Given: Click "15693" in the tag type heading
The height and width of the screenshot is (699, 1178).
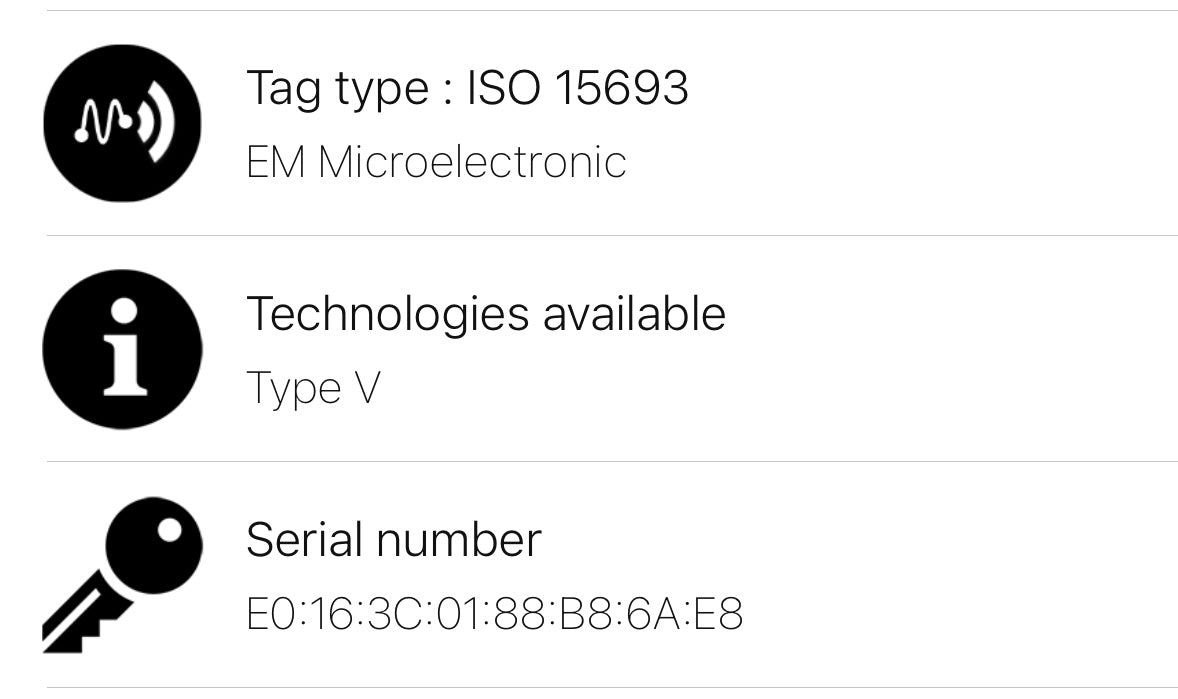Looking at the screenshot, I should [x=621, y=88].
